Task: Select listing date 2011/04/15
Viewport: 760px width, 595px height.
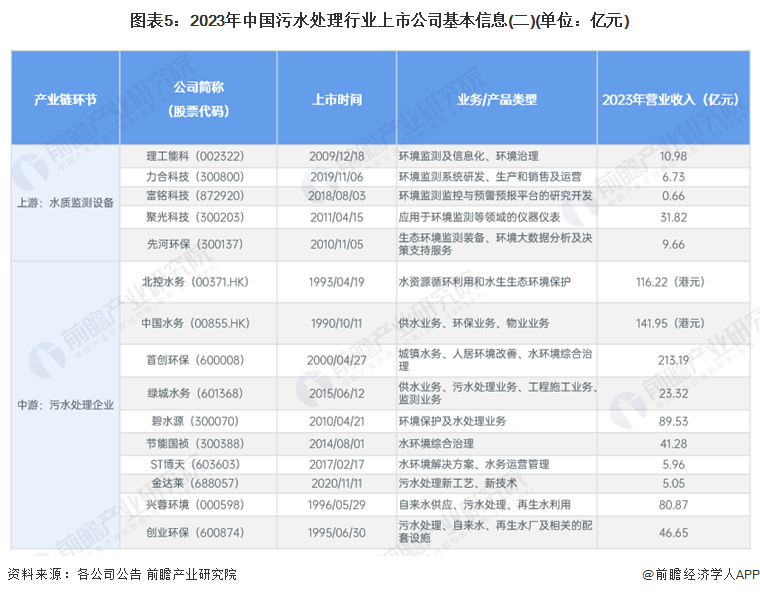Action: coord(337,217)
